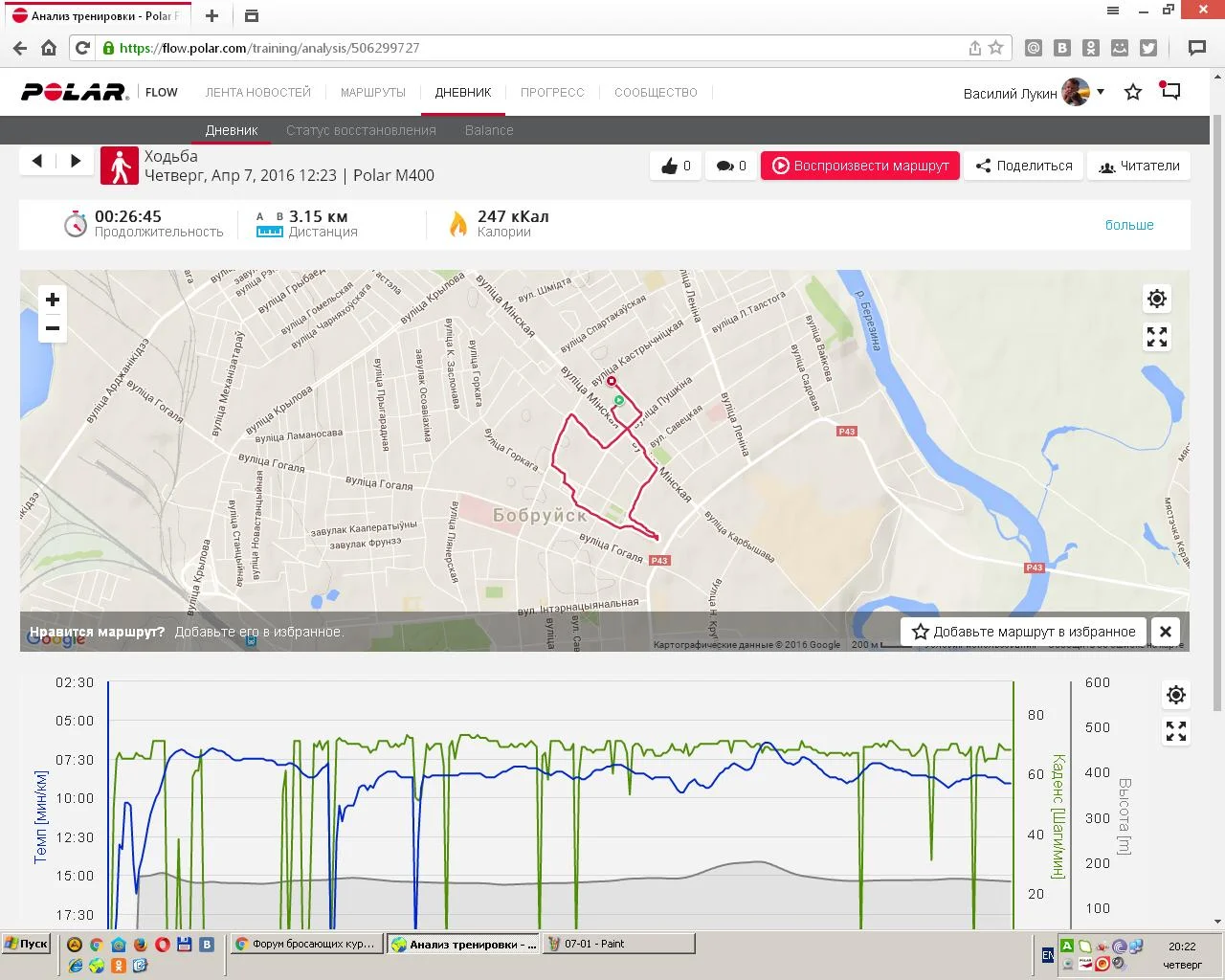The image size is (1225, 980).
Task: Reload the current page
Action: pyautogui.click(x=82, y=48)
